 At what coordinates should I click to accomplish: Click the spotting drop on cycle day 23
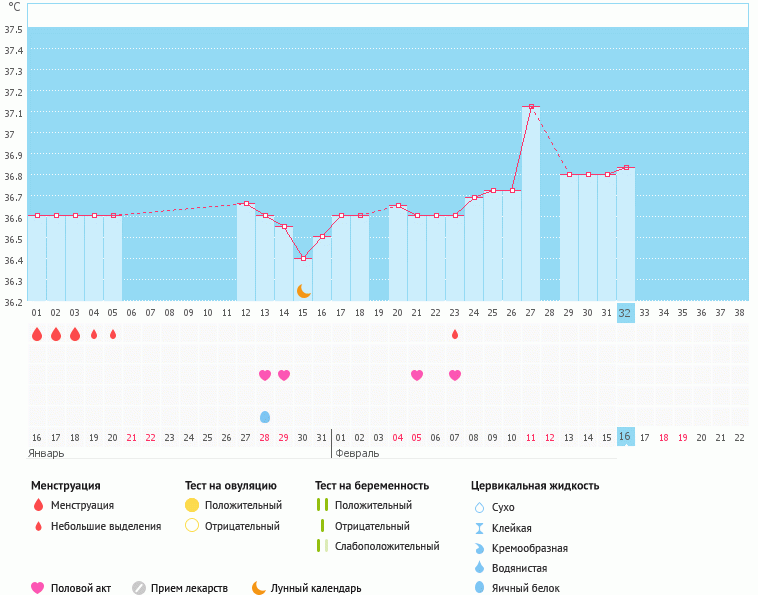[455, 334]
